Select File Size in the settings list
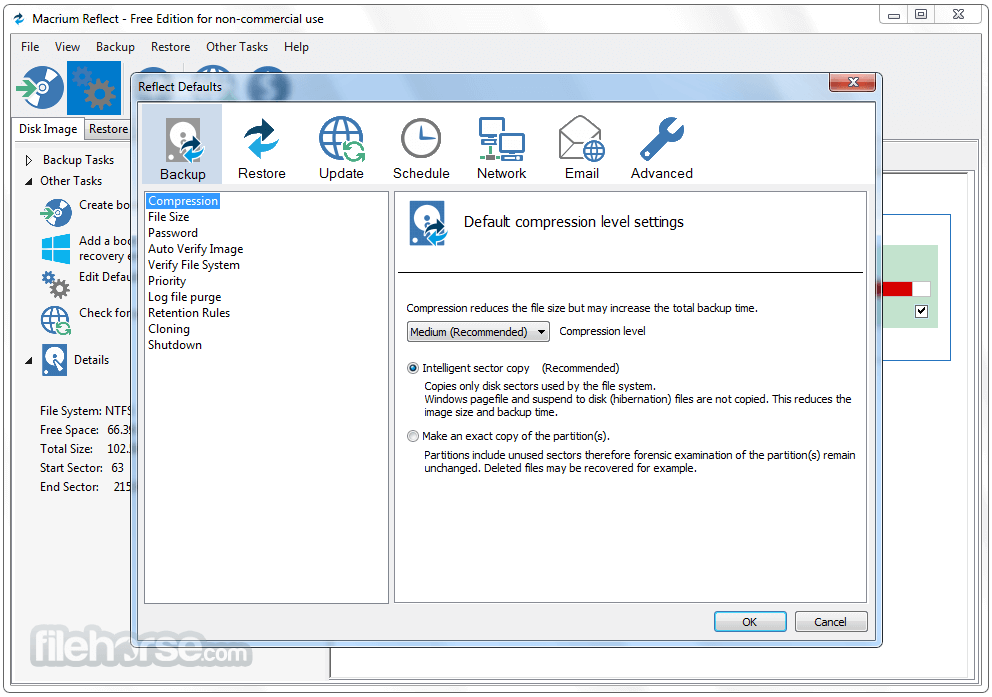 pos(168,217)
